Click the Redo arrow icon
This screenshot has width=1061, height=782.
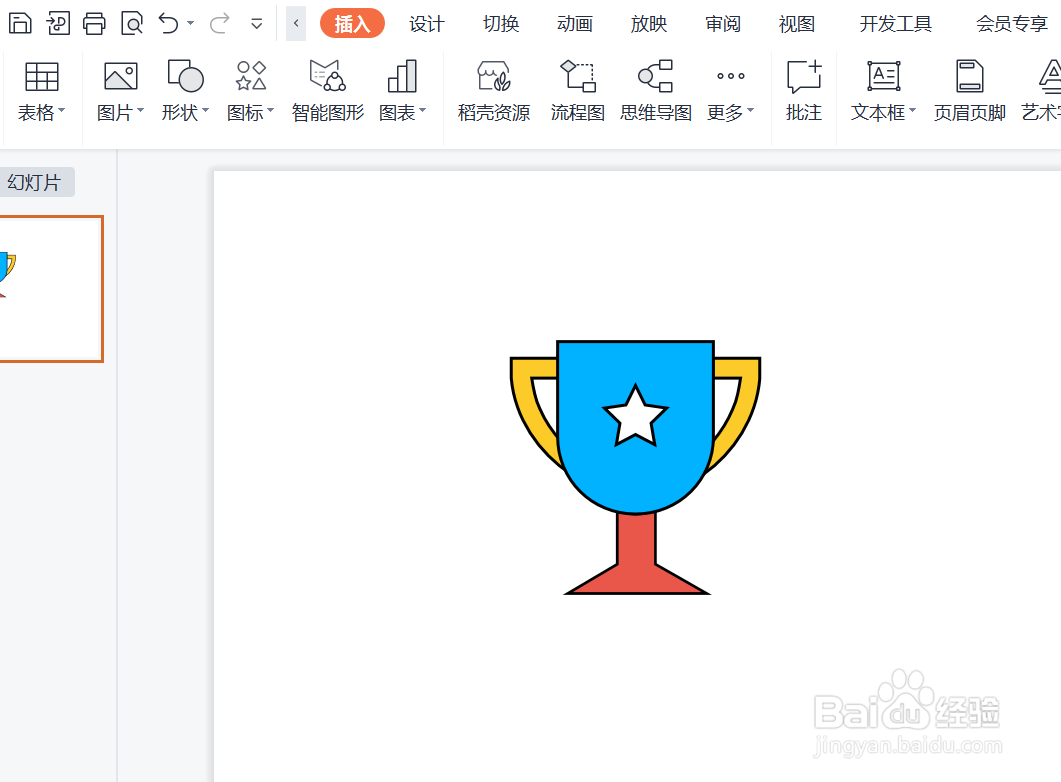[219, 24]
